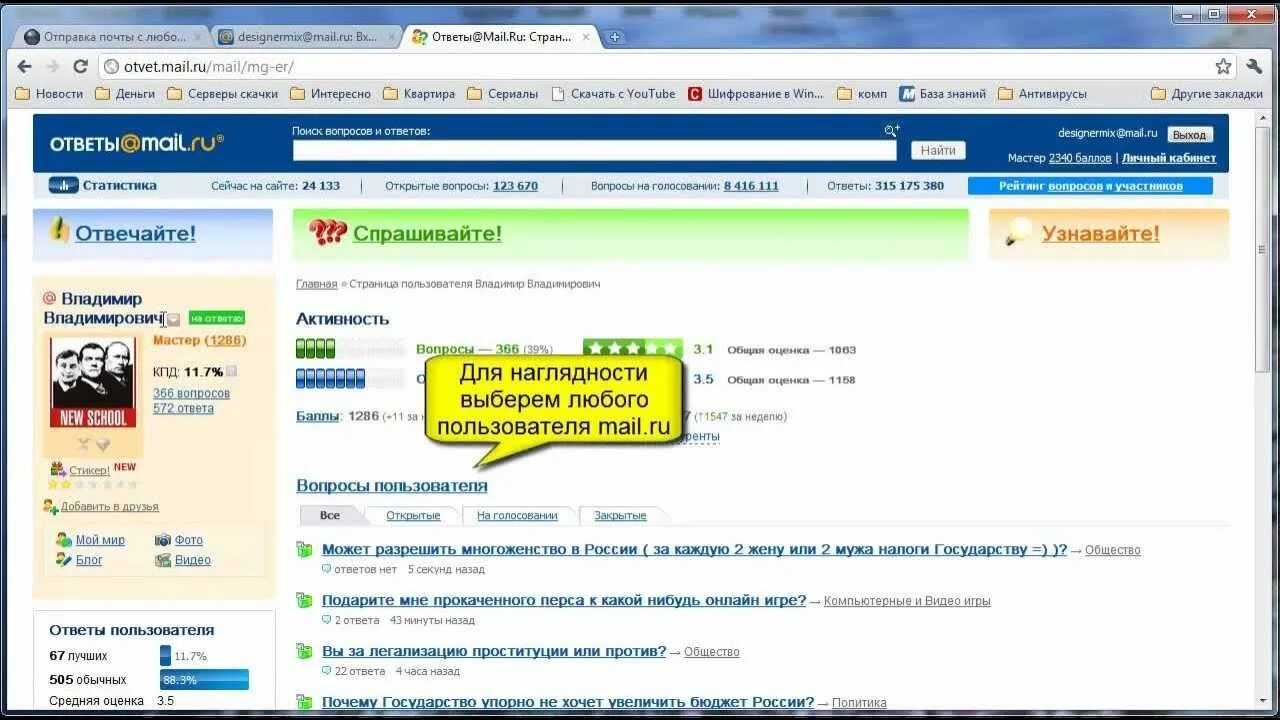This screenshot has height=720, width=1280.
Task: Click Статистика chart icon
Action: point(63,185)
